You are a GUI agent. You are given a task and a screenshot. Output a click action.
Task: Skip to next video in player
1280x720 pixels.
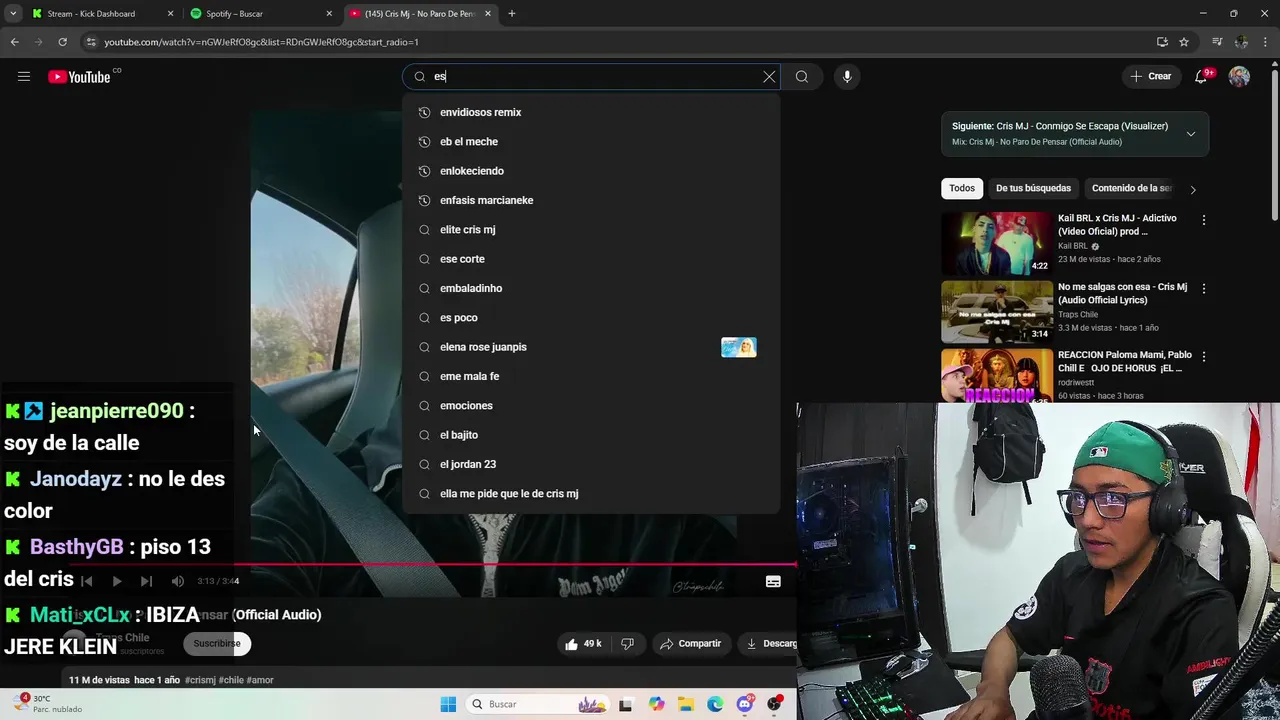click(147, 581)
